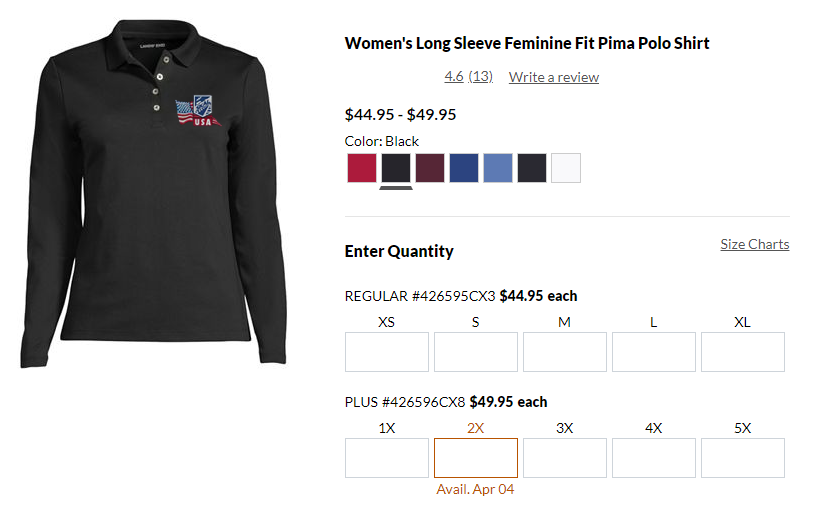
Task: Click the L size quantity field
Action: (x=654, y=352)
